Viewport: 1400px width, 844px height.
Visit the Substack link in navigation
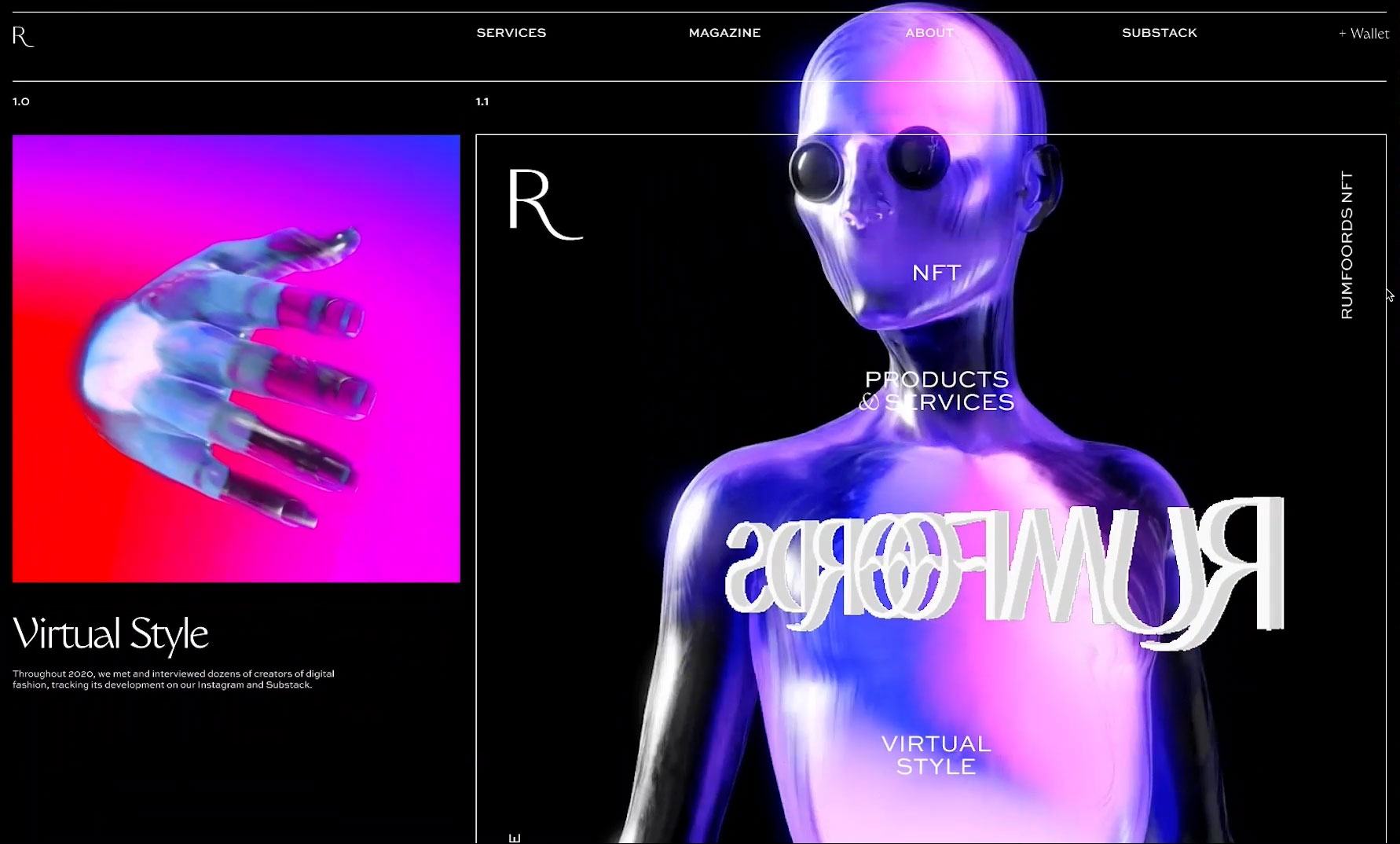1160,33
